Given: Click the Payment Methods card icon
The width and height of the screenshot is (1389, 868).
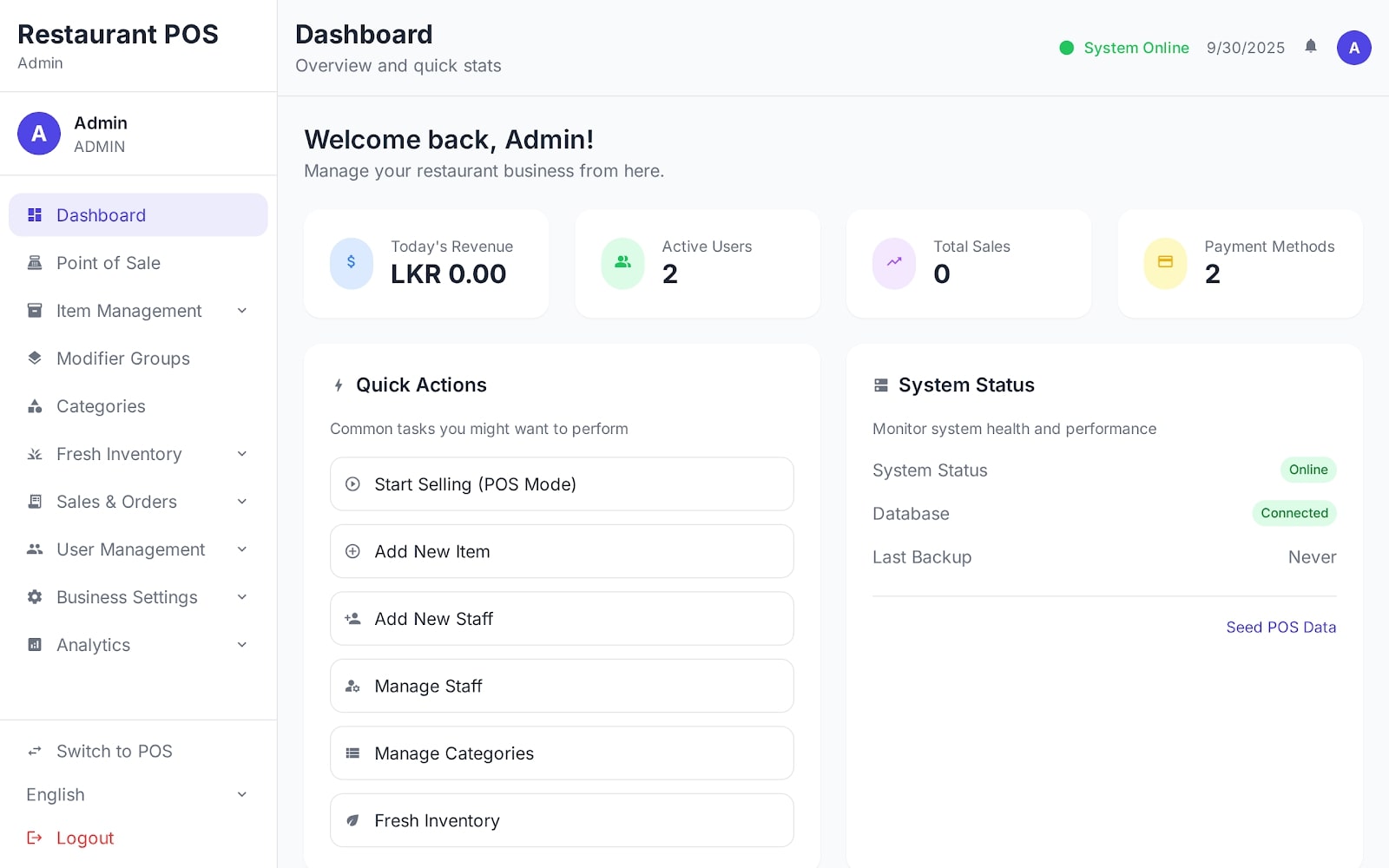Looking at the screenshot, I should pyautogui.click(x=1165, y=262).
